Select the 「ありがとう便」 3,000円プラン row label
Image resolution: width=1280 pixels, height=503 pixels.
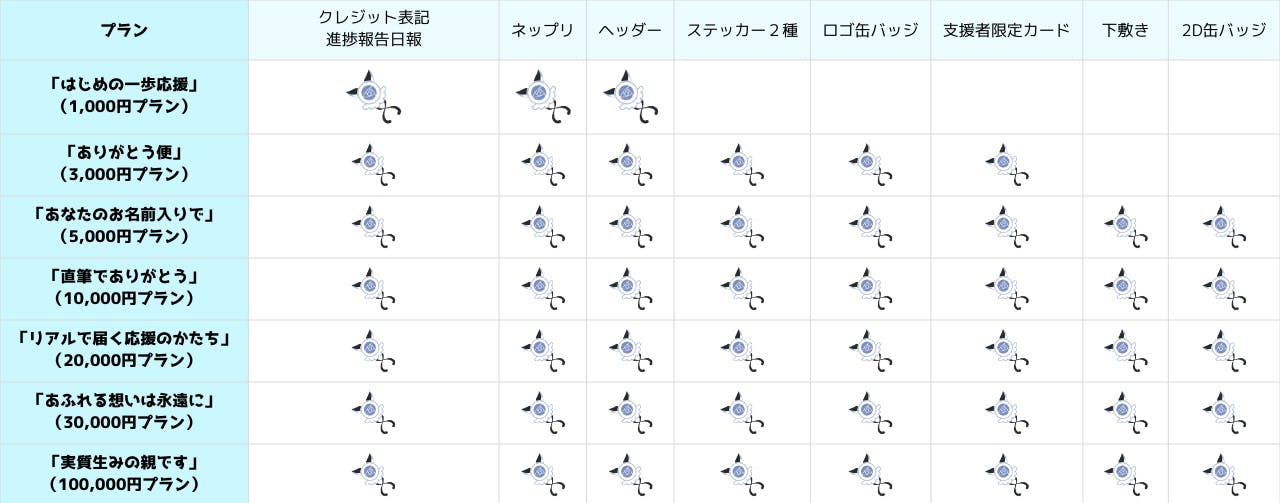tap(124, 164)
